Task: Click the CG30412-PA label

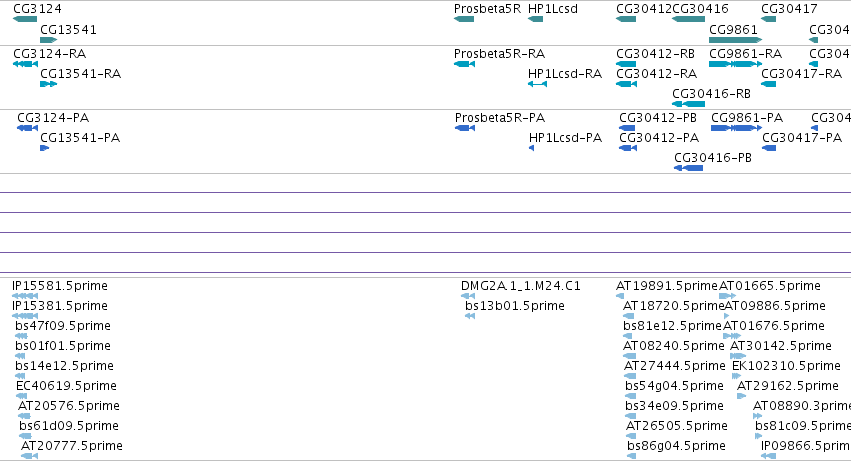Action: [x=659, y=138]
